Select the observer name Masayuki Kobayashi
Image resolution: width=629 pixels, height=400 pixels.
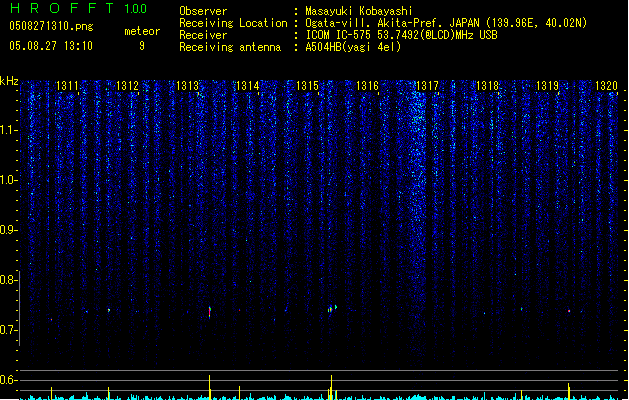tap(358, 11)
